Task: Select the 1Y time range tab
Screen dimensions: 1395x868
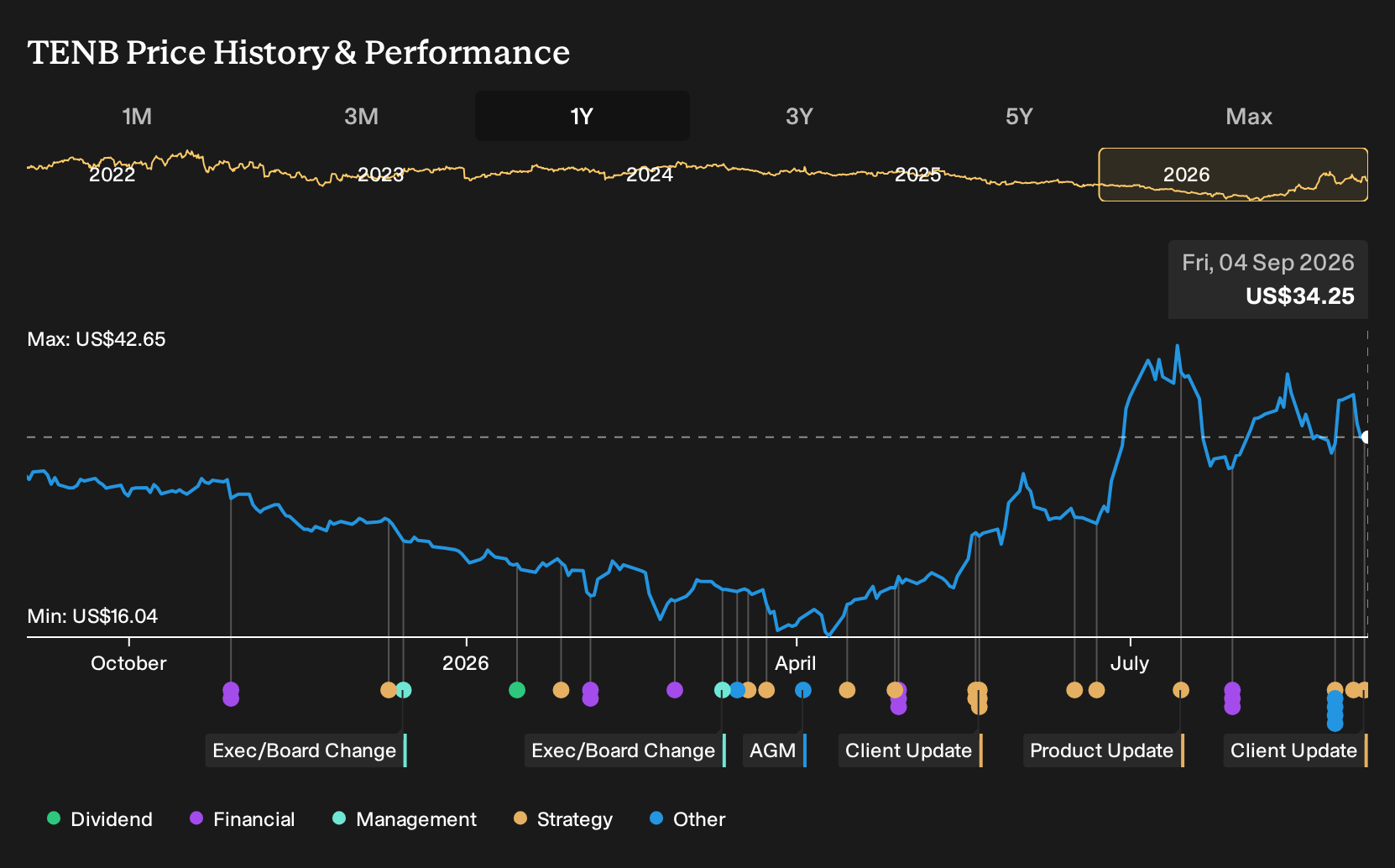Action: 583,116
